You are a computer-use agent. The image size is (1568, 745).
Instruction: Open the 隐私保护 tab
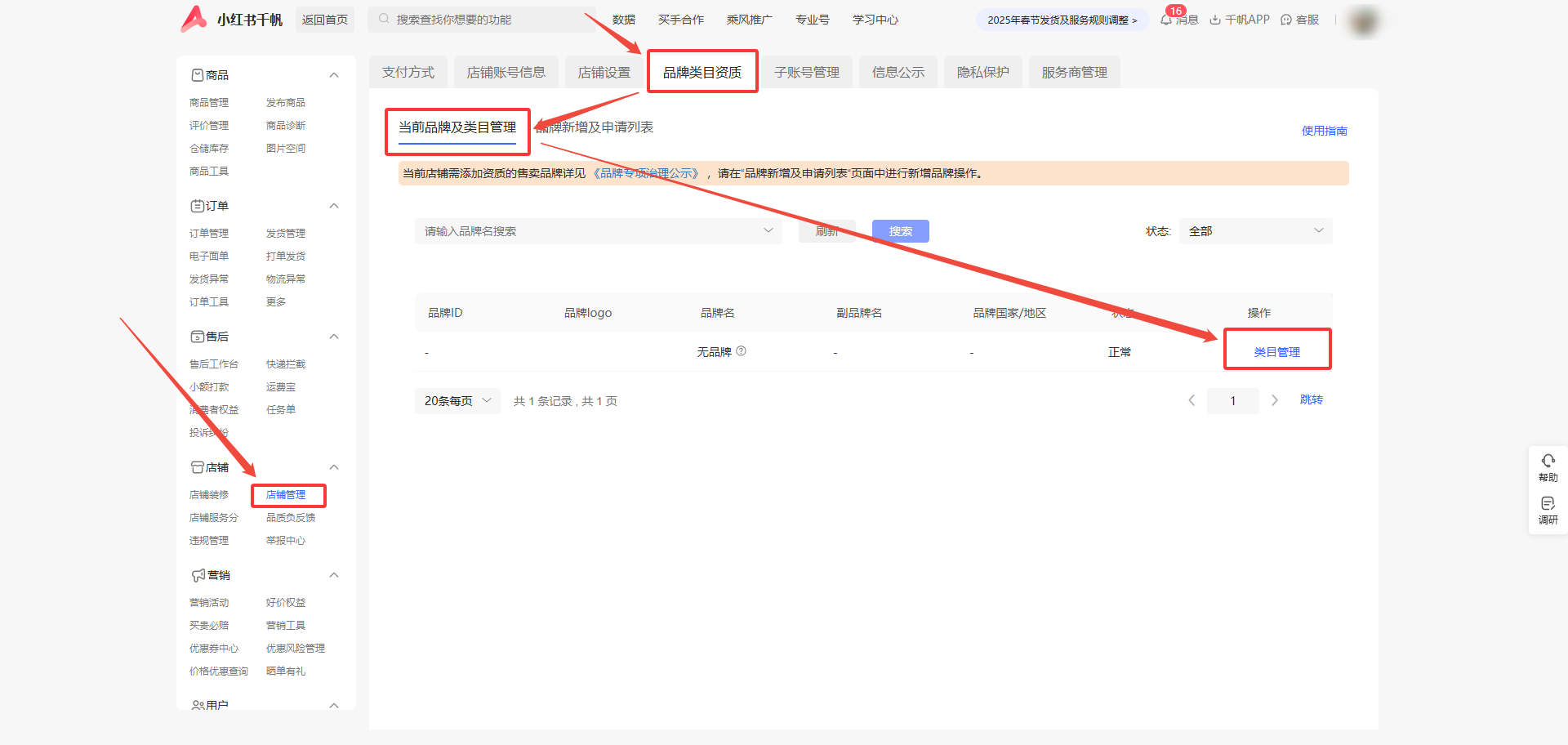[983, 72]
